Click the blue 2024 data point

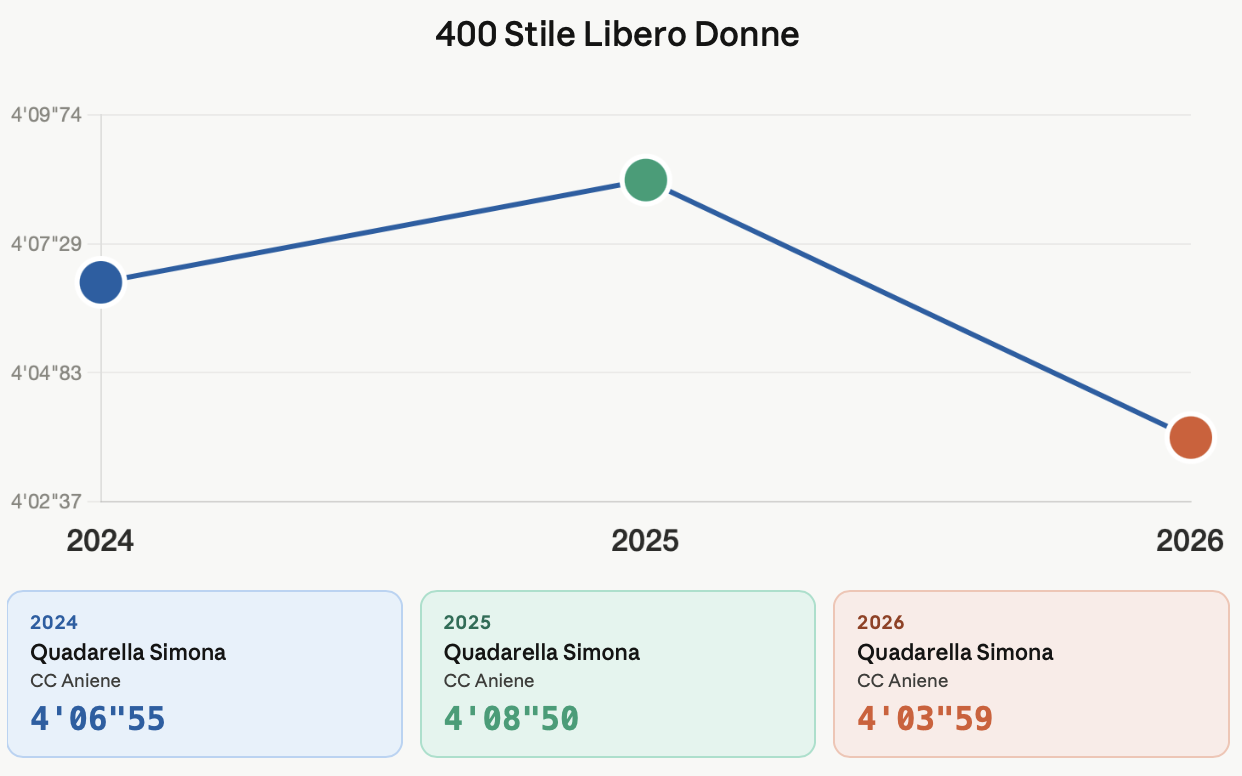(100, 282)
